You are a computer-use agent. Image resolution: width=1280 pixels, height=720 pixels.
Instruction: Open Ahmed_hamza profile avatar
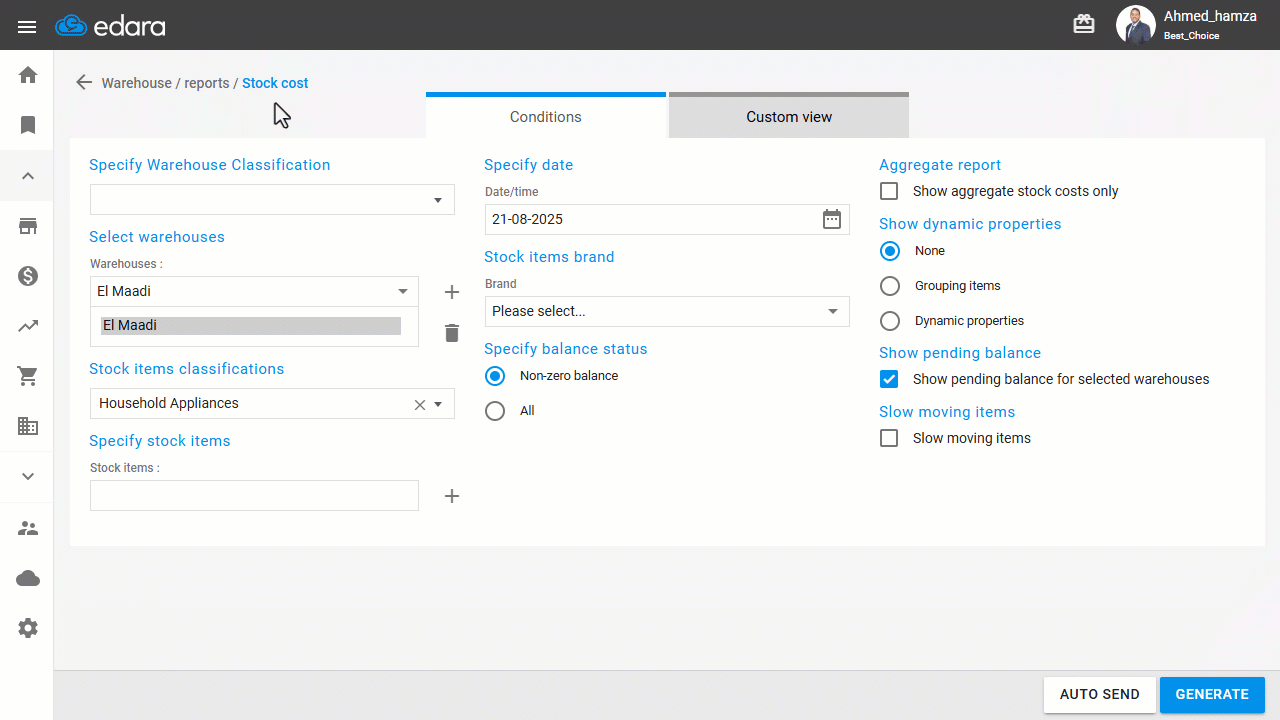pos(1135,25)
